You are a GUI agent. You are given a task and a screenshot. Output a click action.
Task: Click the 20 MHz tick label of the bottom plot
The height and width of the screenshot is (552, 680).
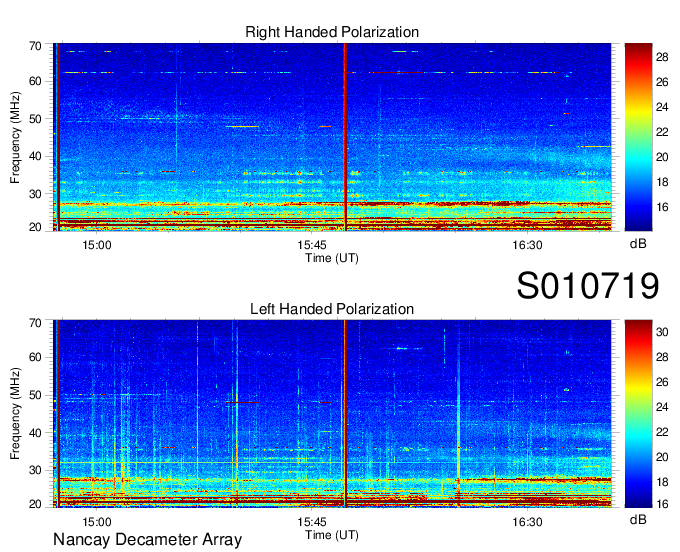(x=35, y=504)
